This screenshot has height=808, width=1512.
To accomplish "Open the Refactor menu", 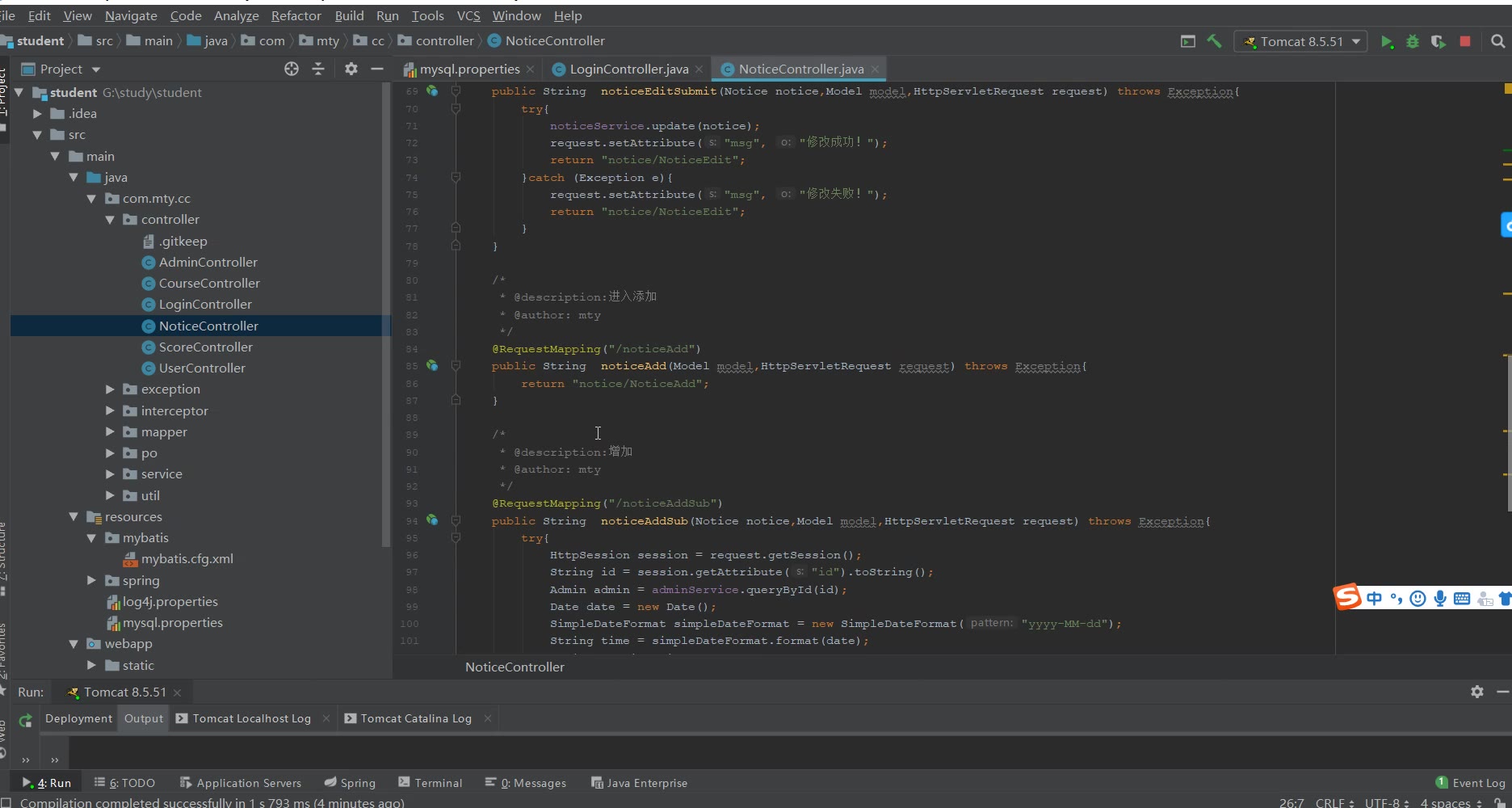I will tap(296, 15).
